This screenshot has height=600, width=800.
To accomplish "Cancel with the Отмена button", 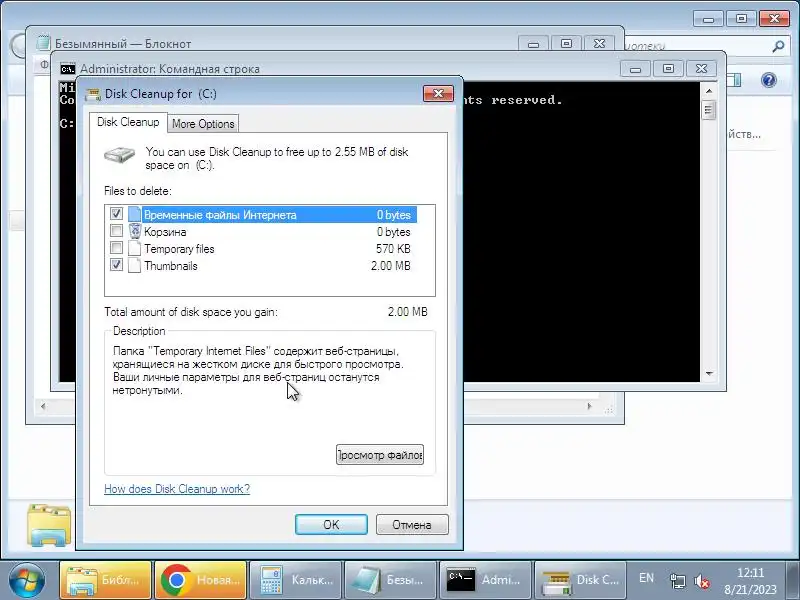I will pos(412,524).
